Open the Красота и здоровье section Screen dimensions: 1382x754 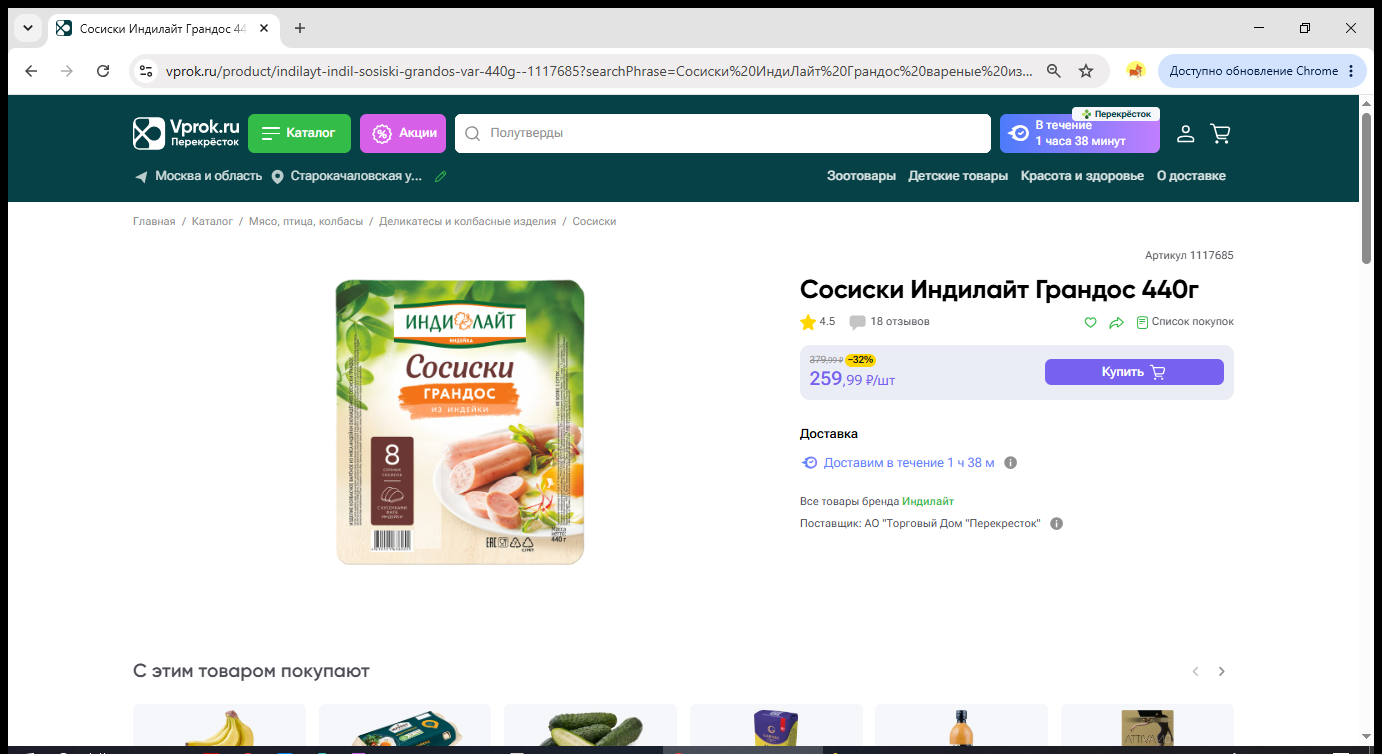pos(1082,176)
